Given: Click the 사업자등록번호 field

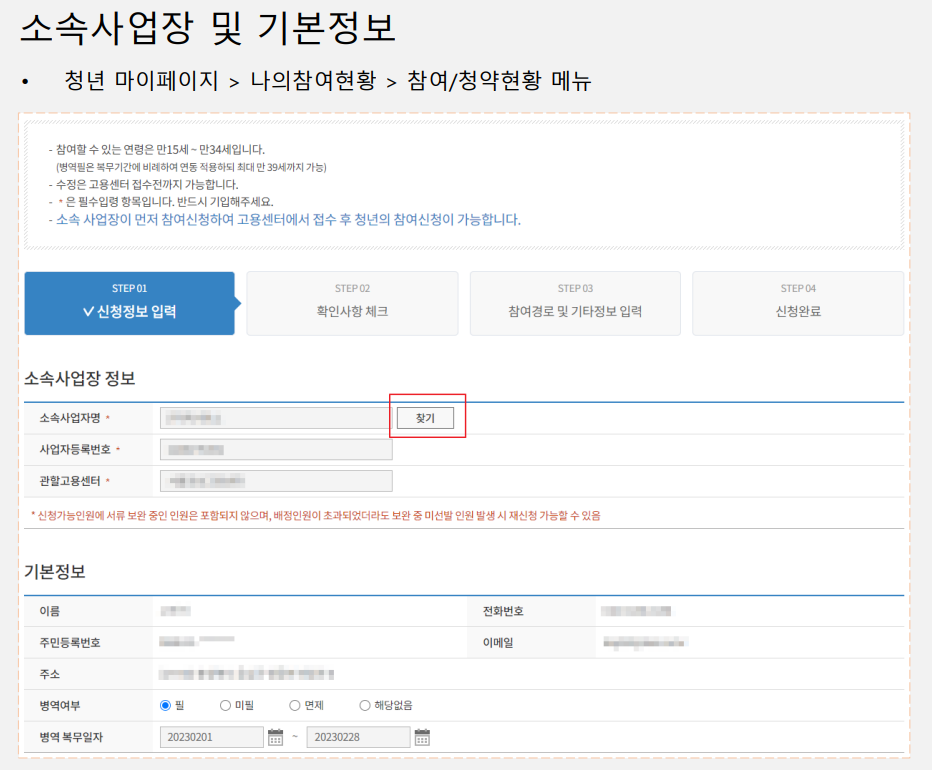Looking at the screenshot, I should (x=276, y=449).
